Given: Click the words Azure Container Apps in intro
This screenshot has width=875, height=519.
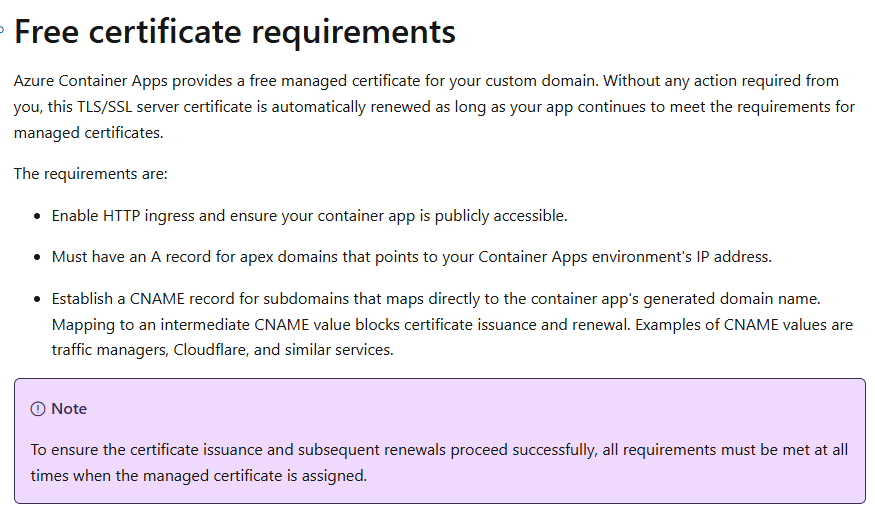Looking at the screenshot, I should [x=84, y=81].
